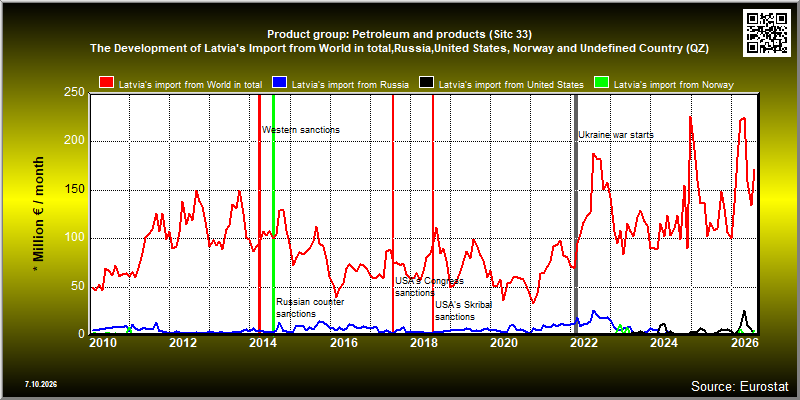Select "Latvia's import from World in total" legend label
The image size is (800, 400).
(190, 85)
